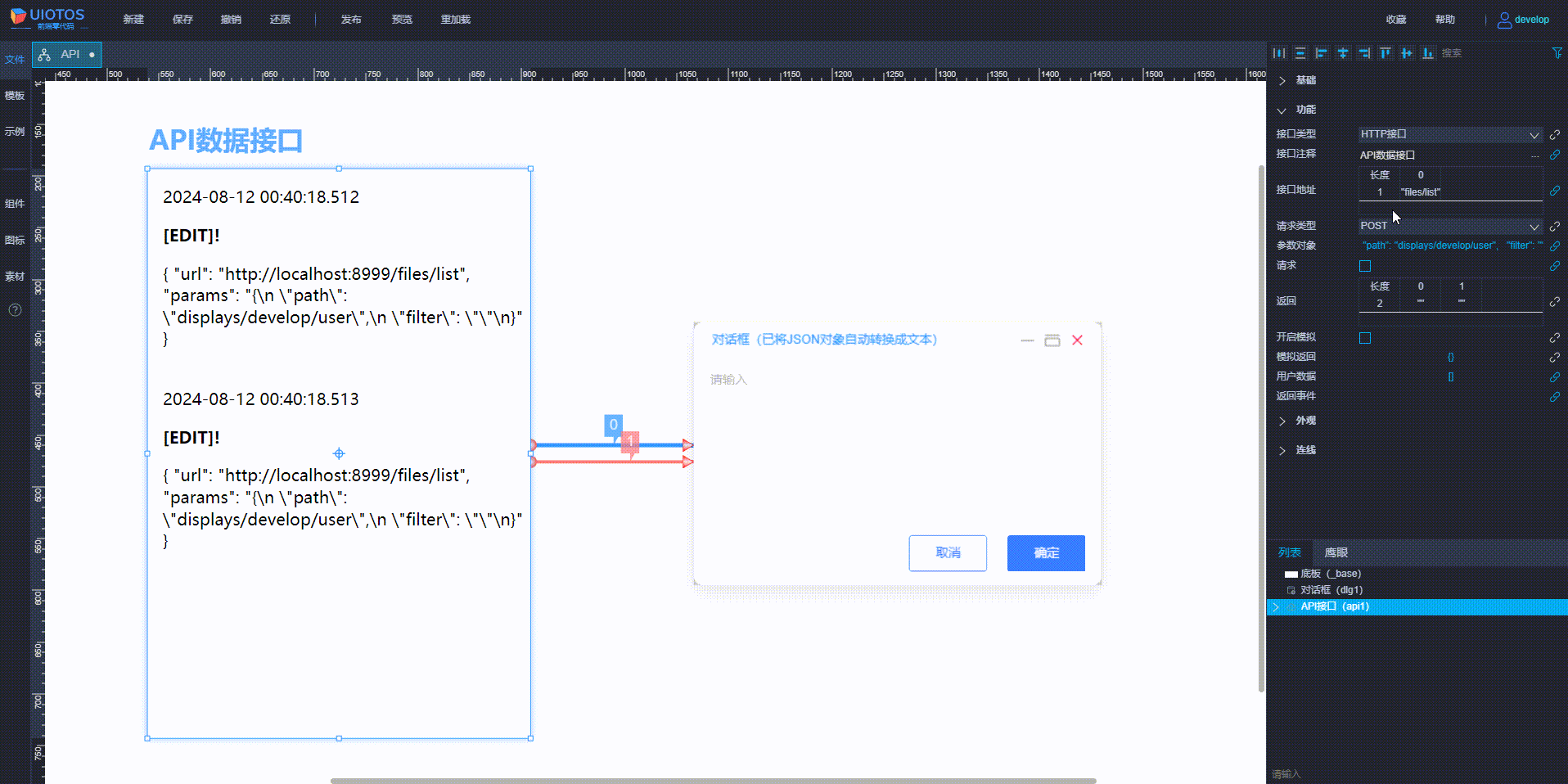Open the 请求类型 POST dropdown
Image resolution: width=1568 pixels, height=784 pixels.
(x=1450, y=226)
